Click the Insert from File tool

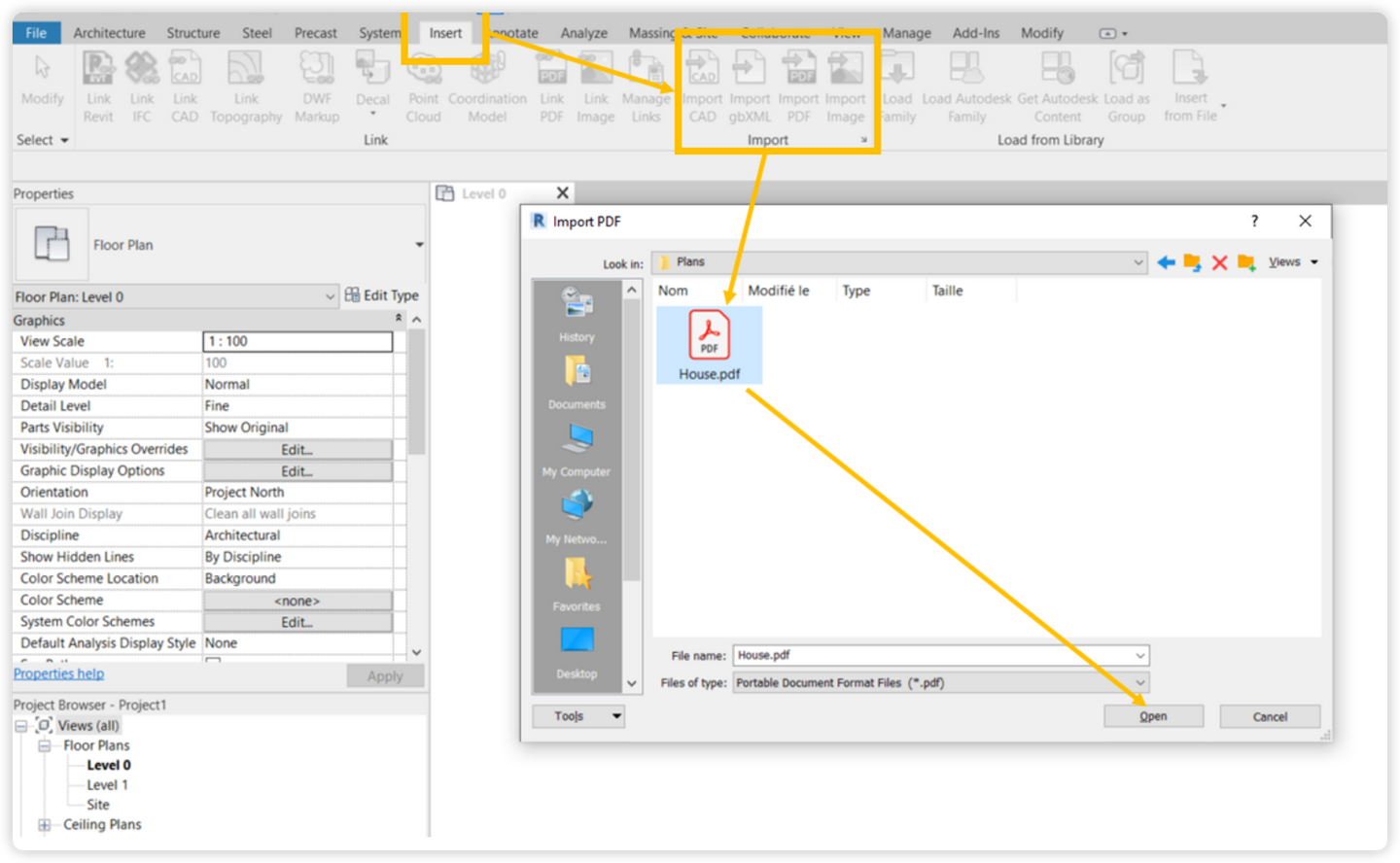[1190, 87]
